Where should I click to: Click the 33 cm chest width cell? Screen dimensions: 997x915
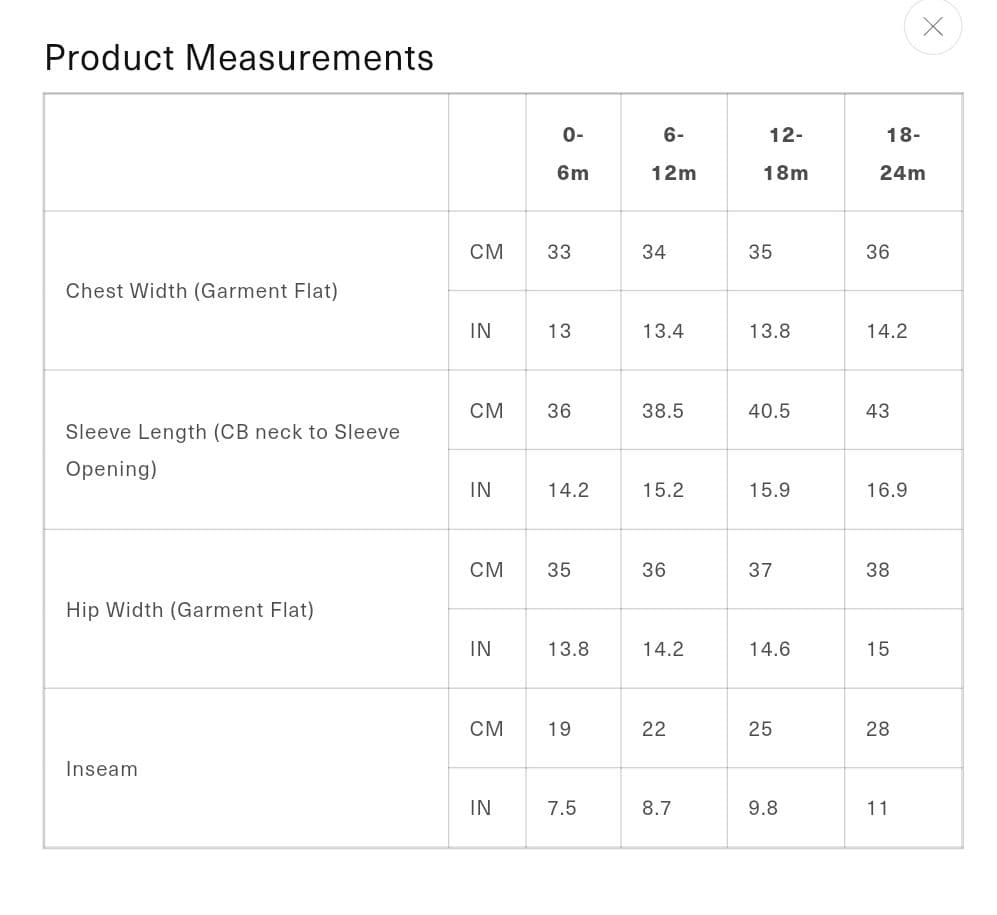tap(559, 252)
